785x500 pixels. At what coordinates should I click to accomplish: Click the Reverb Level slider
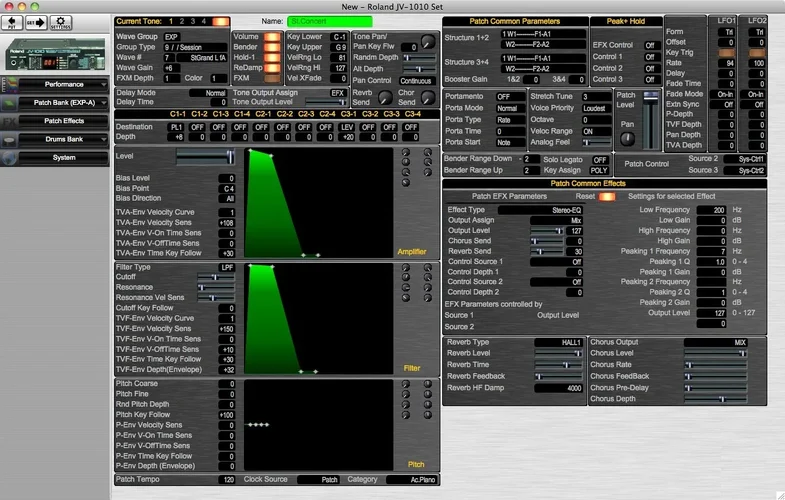(558, 354)
